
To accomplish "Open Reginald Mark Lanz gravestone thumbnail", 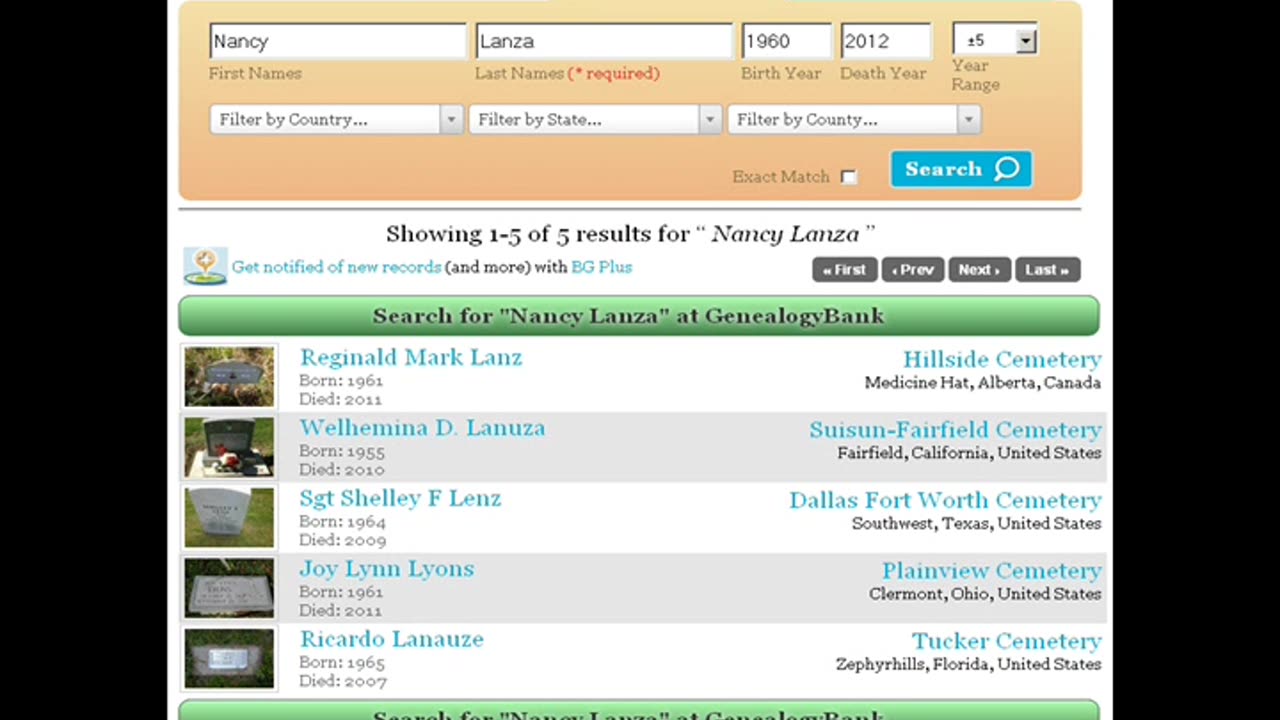I will click(229, 377).
